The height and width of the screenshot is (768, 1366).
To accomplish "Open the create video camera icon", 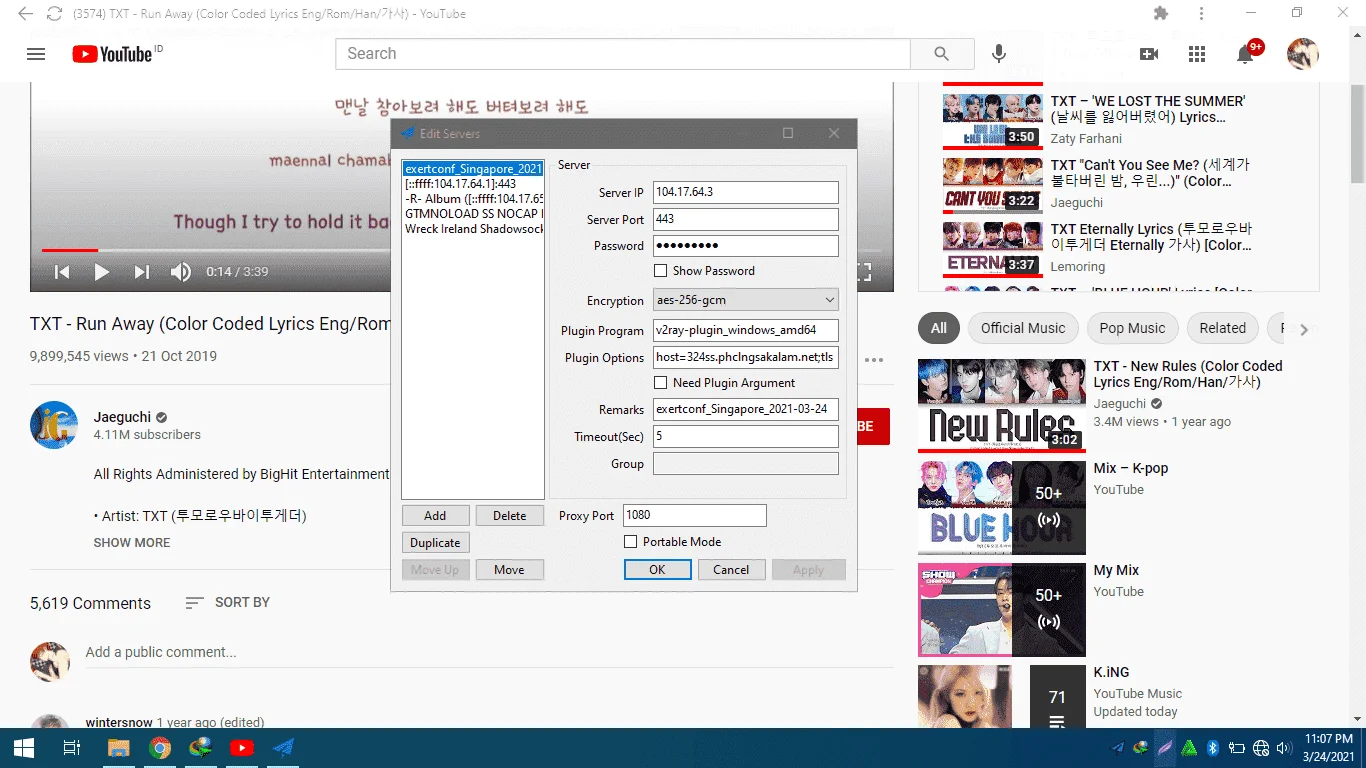I will coord(1149,54).
